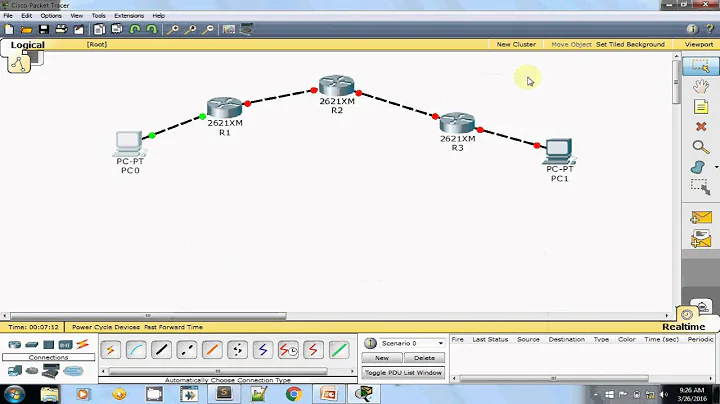Select the Inspect magnifier tool
720x404 pixels.
pyautogui.click(x=700, y=147)
